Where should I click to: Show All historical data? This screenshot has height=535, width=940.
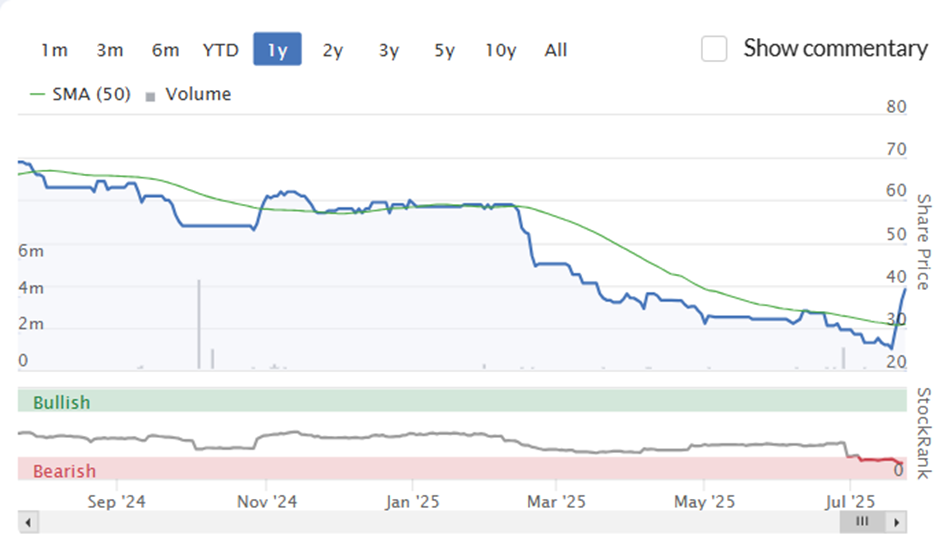[x=556, y=50]
